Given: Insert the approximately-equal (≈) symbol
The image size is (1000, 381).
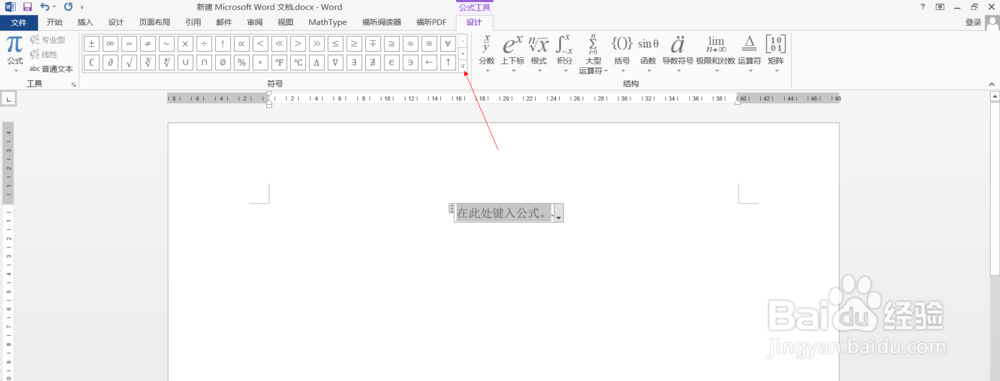Looking at the screenshot, I should (x=410, y=43).
